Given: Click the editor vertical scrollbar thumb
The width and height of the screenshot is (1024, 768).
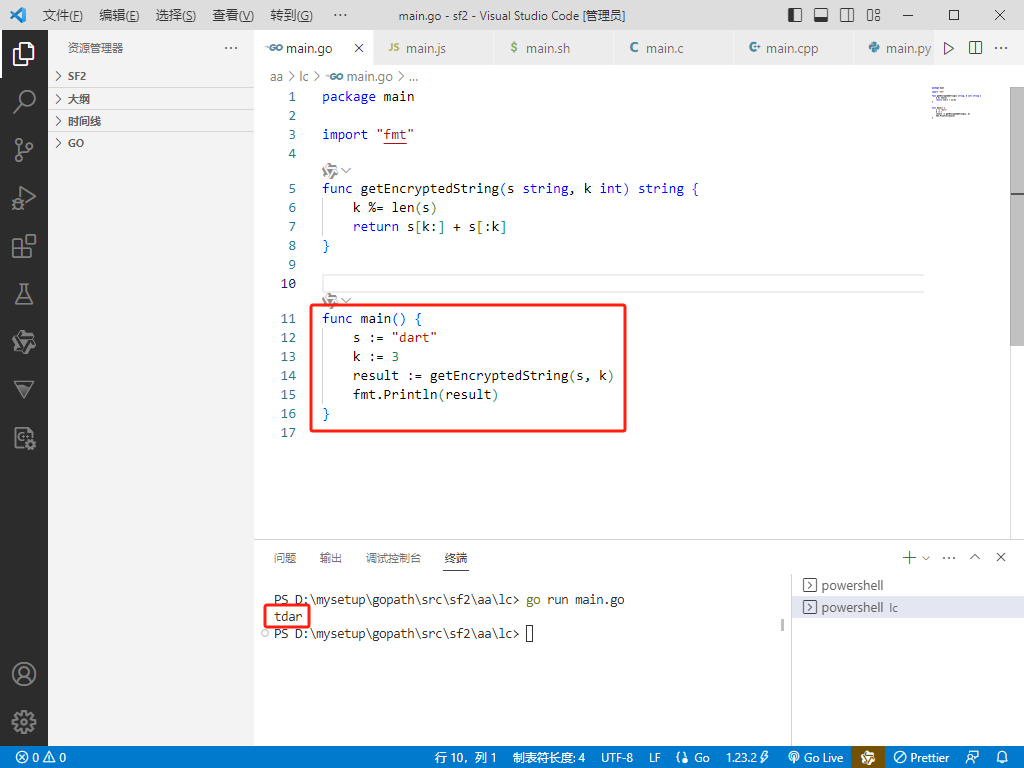Looking at the screenshot, I should (1017, 216).
